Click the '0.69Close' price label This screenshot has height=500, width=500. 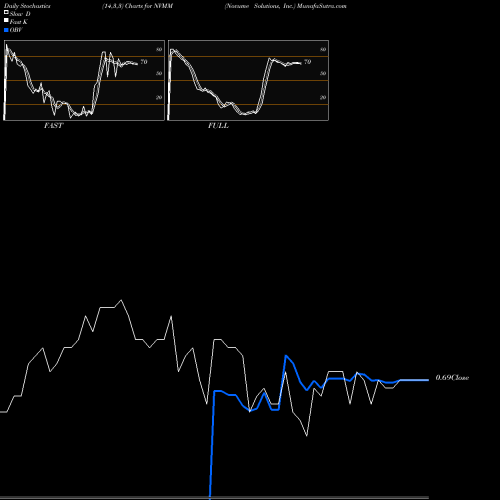click(x=452, y=378)
